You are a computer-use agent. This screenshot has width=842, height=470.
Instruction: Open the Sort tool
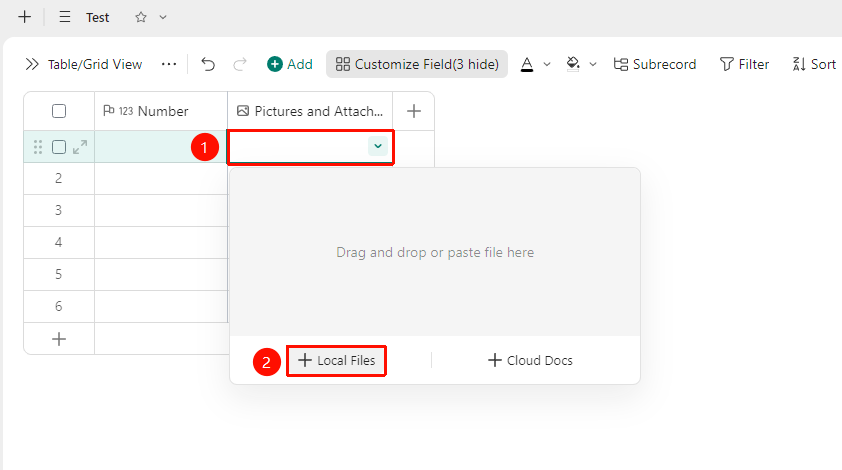[x=814, y=64]
